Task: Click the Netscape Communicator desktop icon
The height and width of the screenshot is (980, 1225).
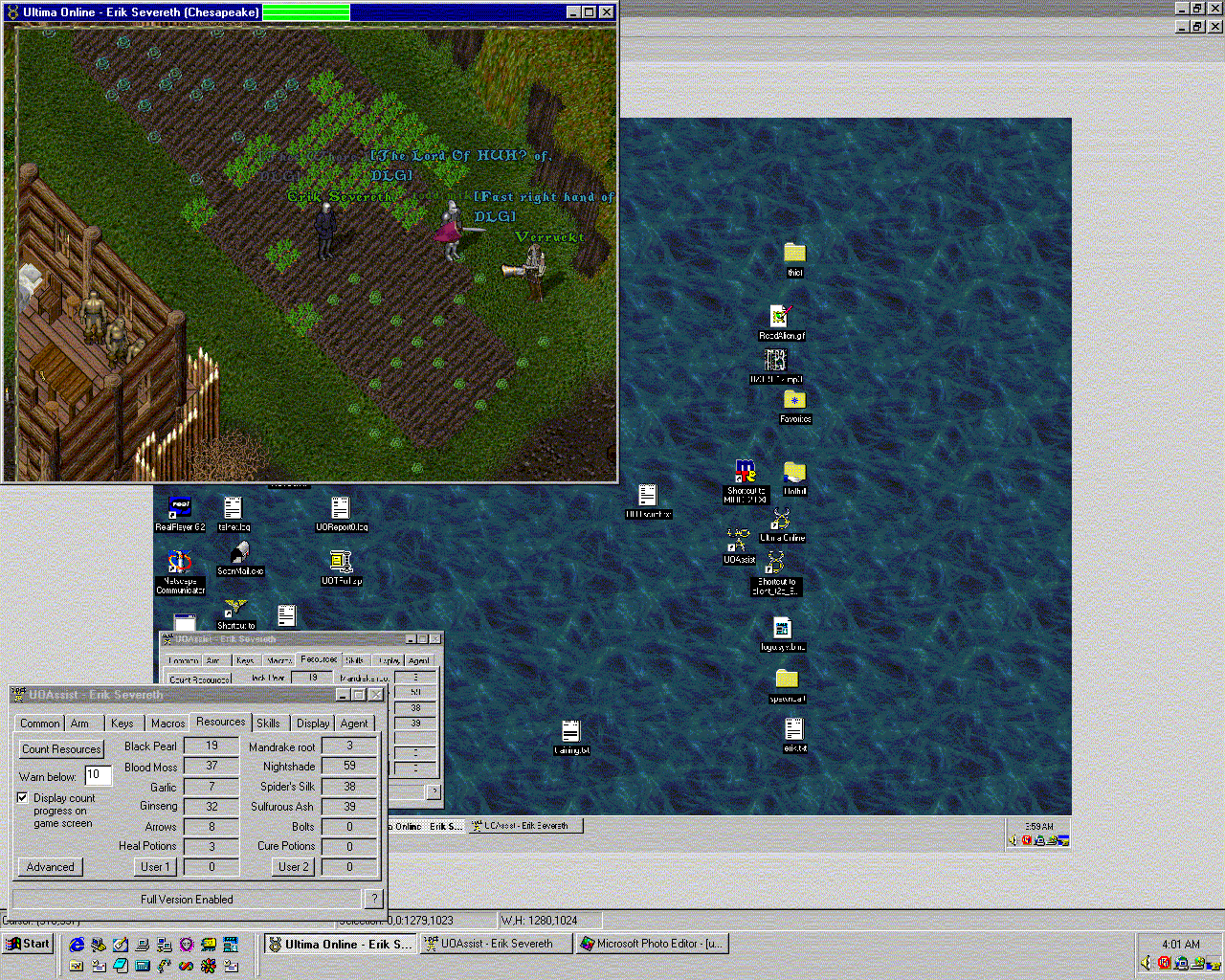Action: tap(180, 563)
